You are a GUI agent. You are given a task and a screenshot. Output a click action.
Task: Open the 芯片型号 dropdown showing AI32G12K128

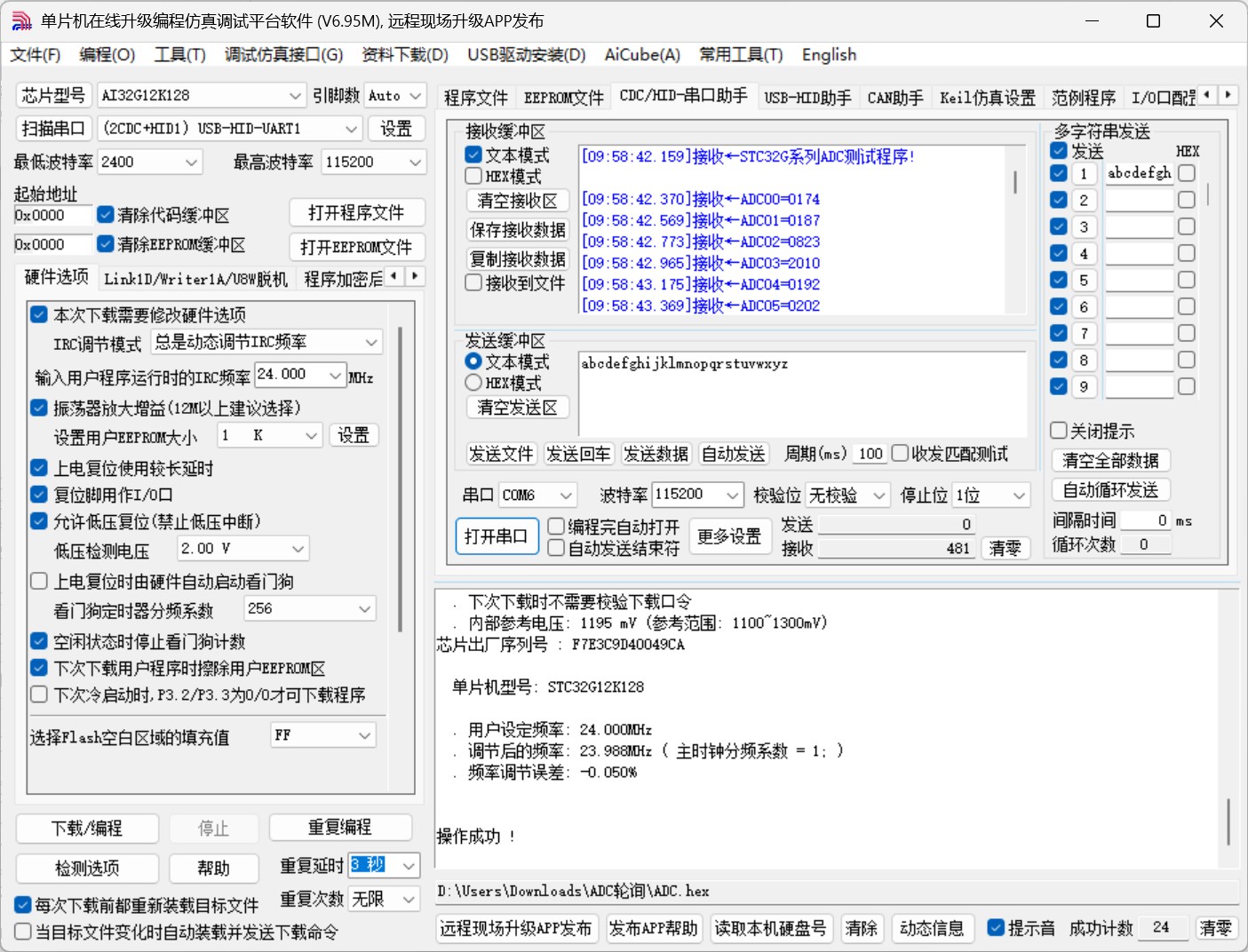click(202, 96)
